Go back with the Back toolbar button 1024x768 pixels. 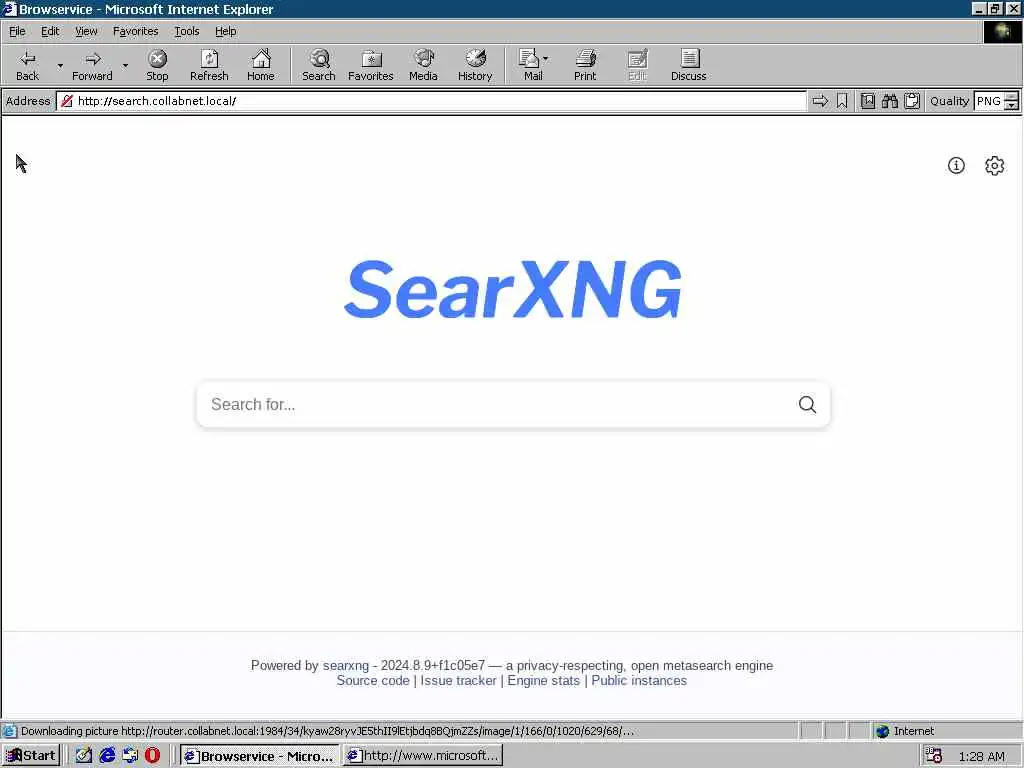click(27, 65)
